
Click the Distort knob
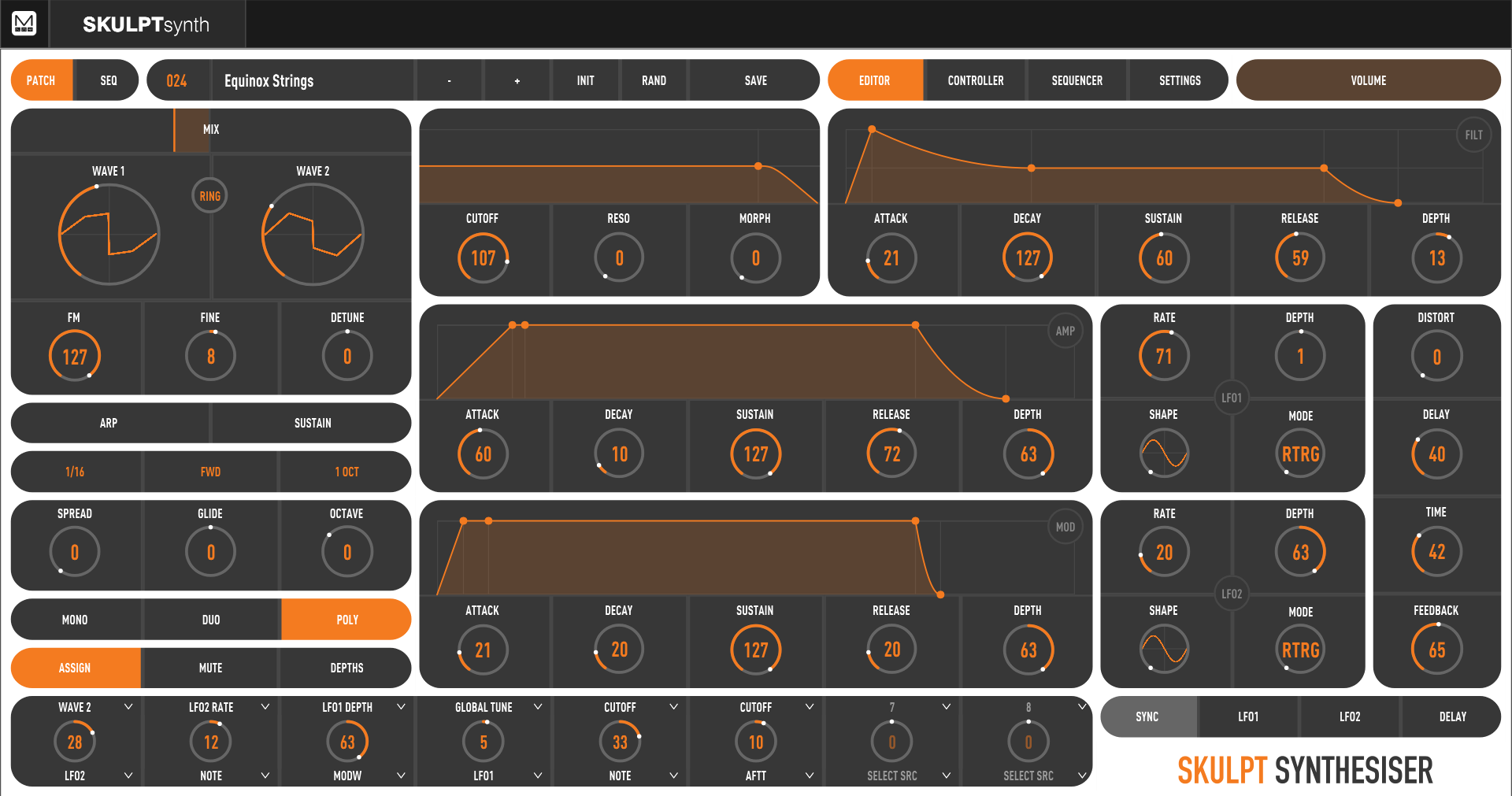pos(1436,357)
